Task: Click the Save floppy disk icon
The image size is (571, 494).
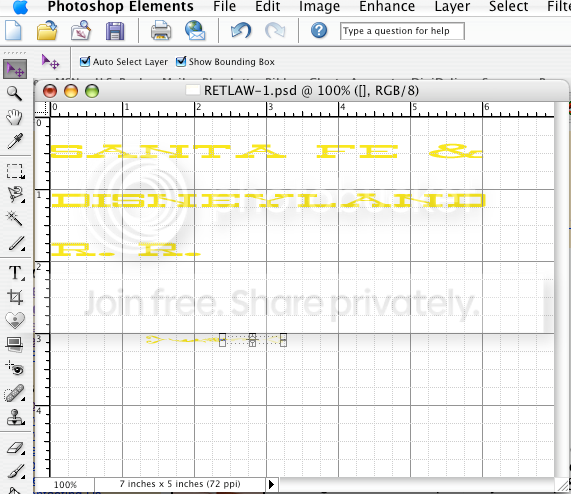Action: 115,31
